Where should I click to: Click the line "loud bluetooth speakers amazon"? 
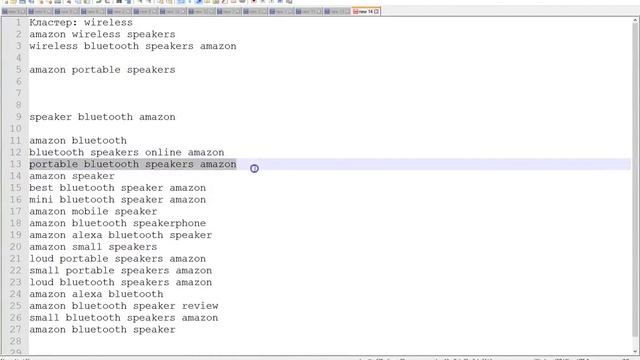click(120, 283)
